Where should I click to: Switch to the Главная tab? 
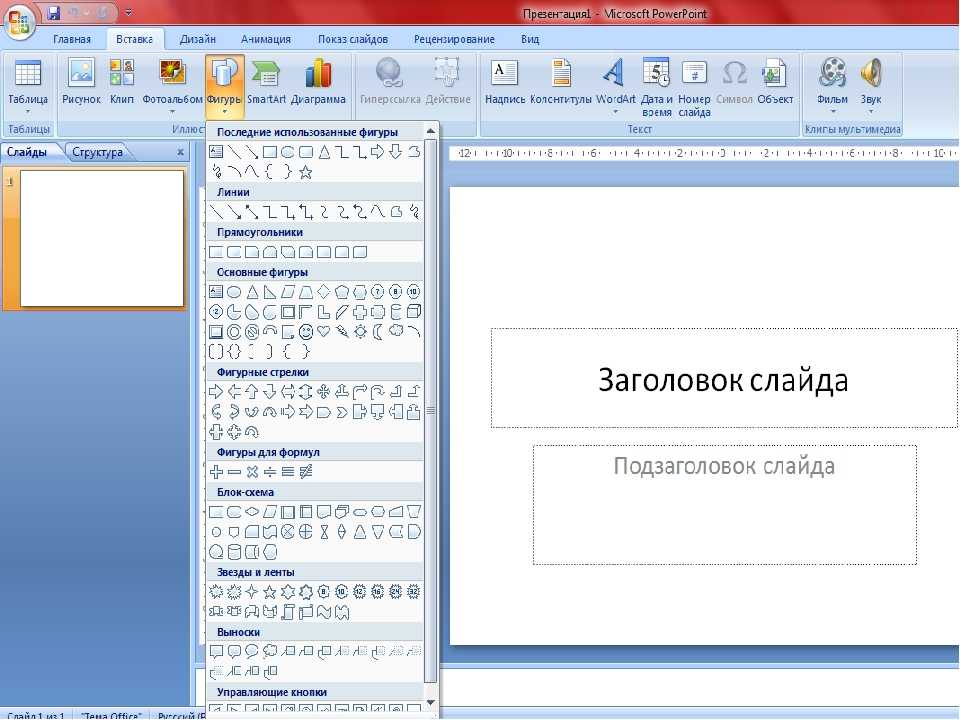[x=72, y=39]
